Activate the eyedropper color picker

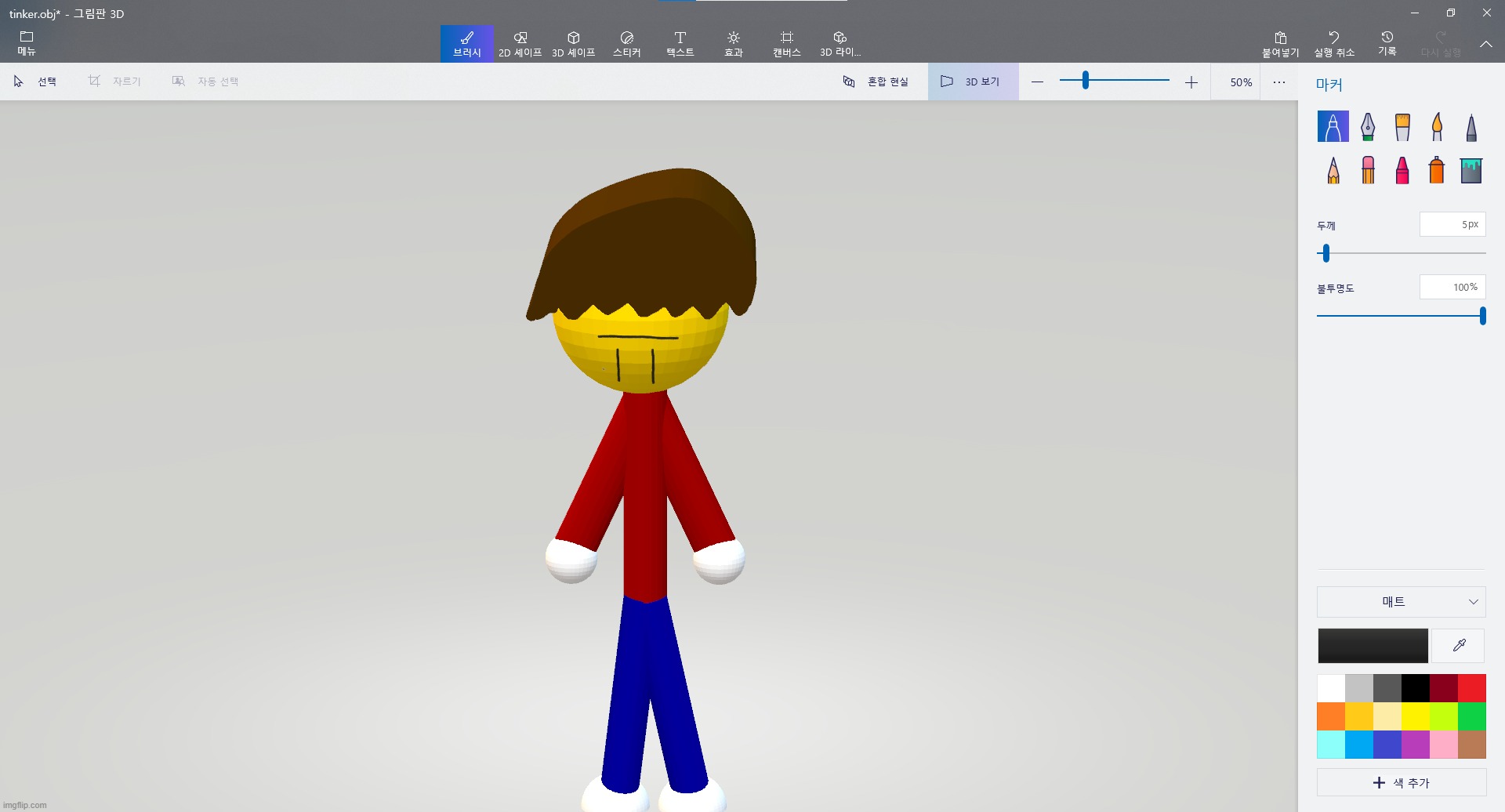click(x=1459, y=646)
